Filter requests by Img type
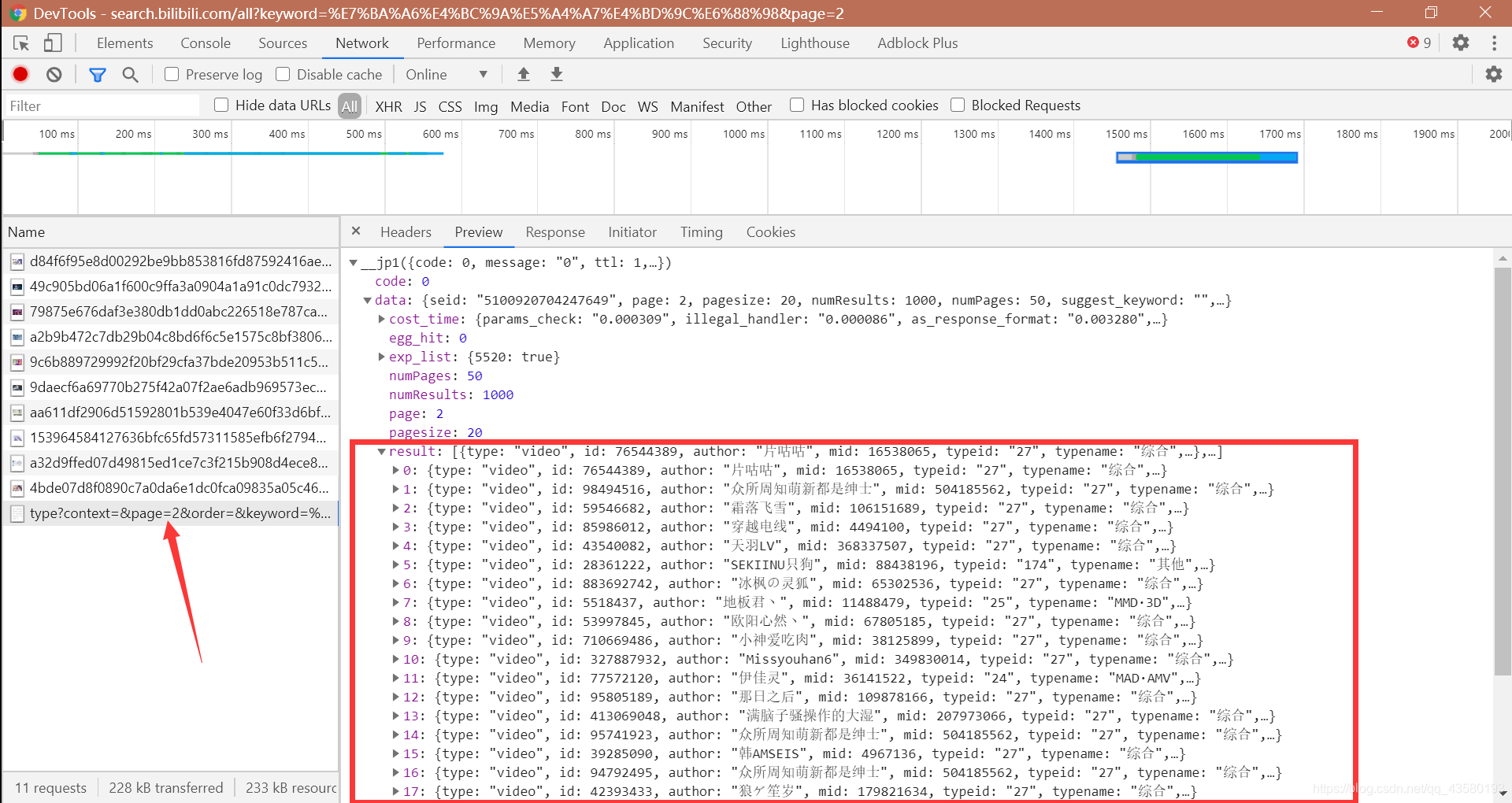1512x803 pixels. coord(486,106)
